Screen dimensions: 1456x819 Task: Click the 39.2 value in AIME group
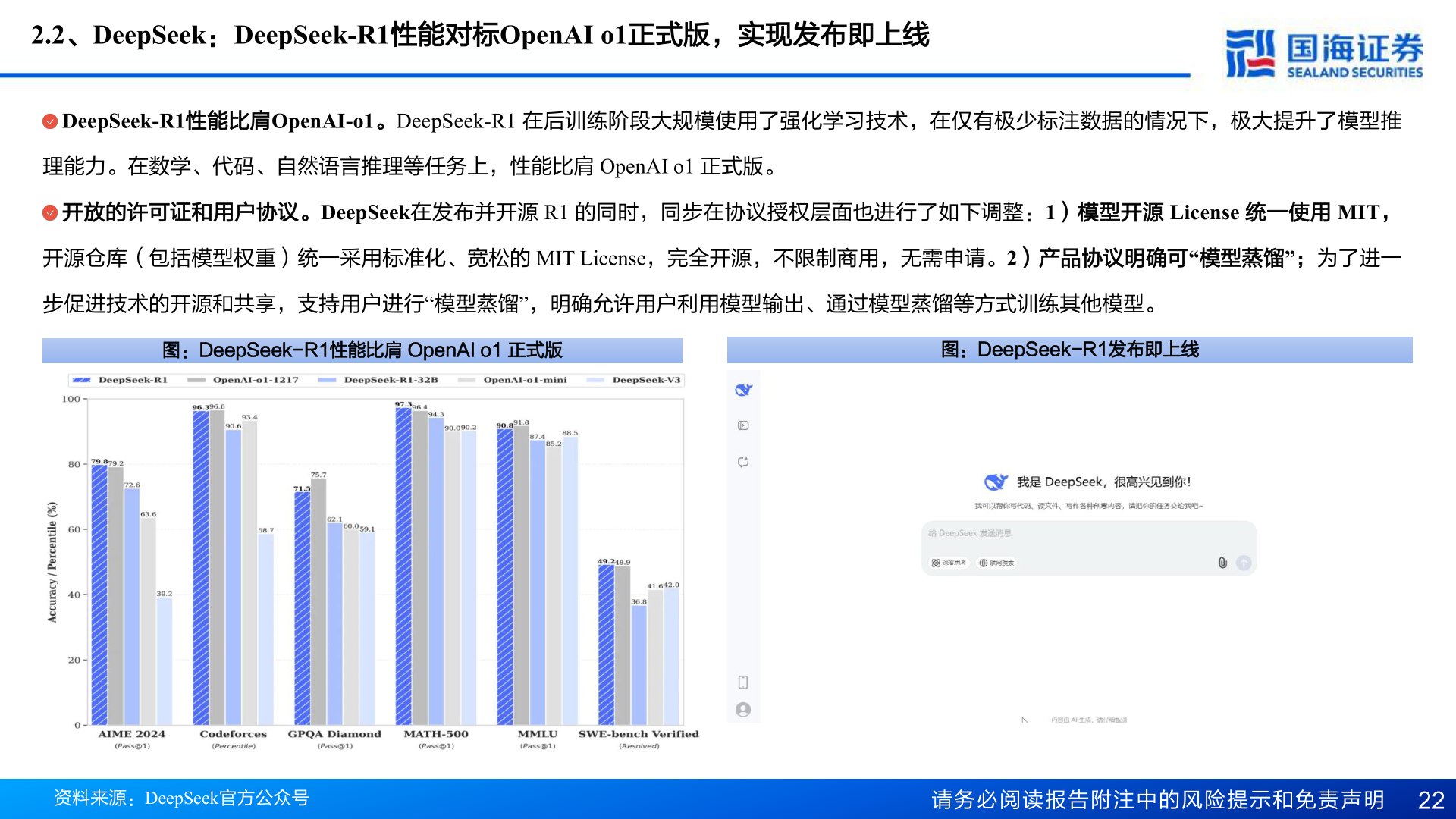click(165, 594)
